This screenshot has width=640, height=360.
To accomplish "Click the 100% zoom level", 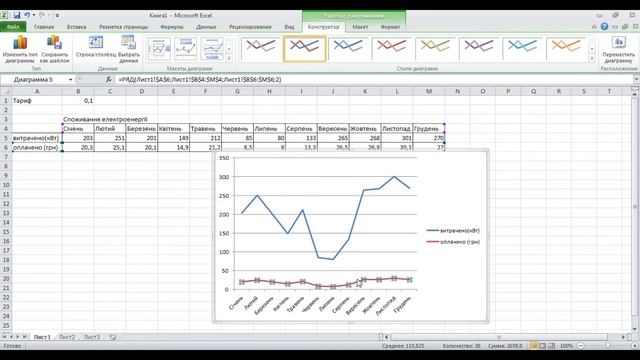I will tap(567, 346).
